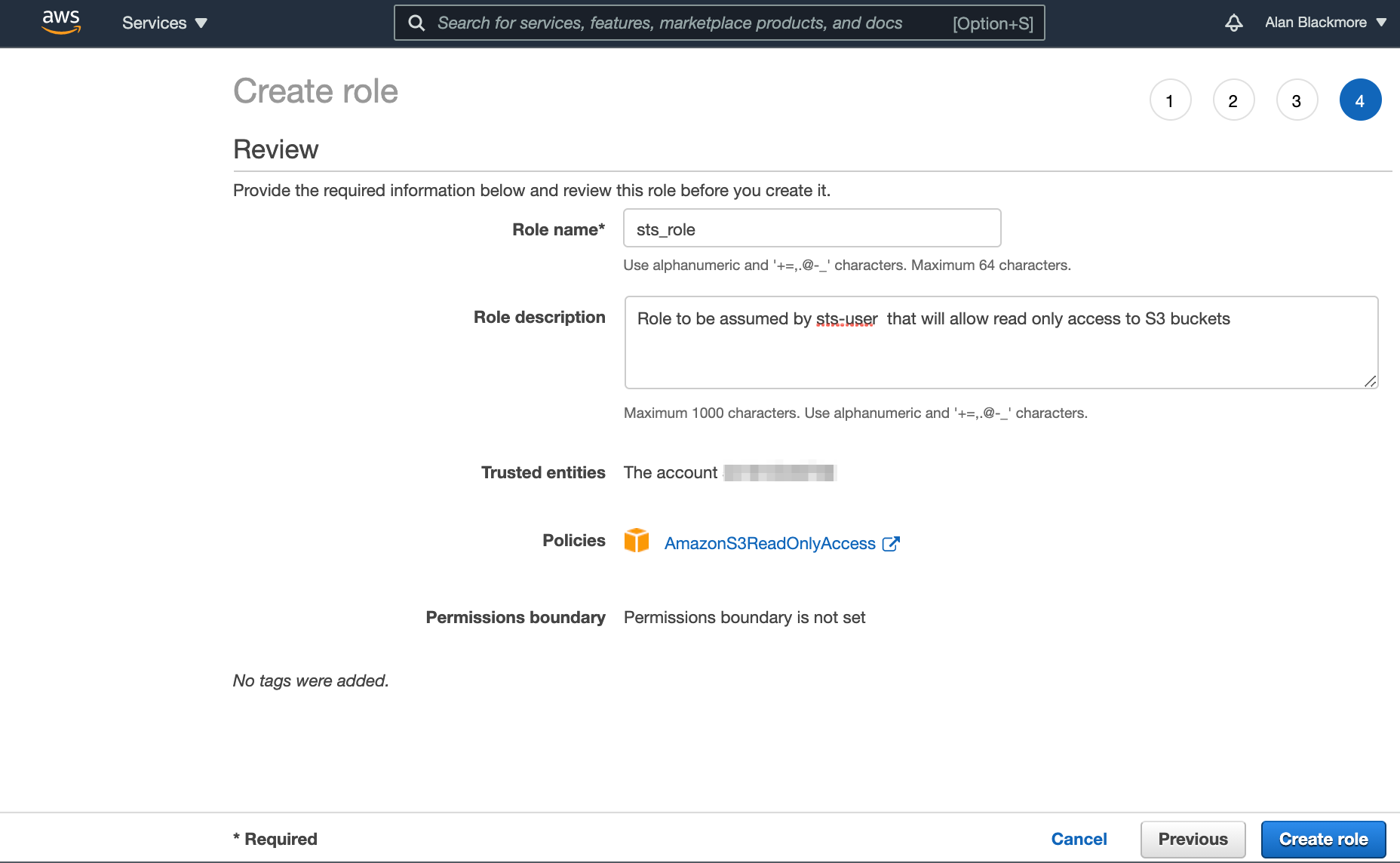Click the step 2 circle indicator
The height and width of the screenshot is (863, 1400).
(1233, 99)
